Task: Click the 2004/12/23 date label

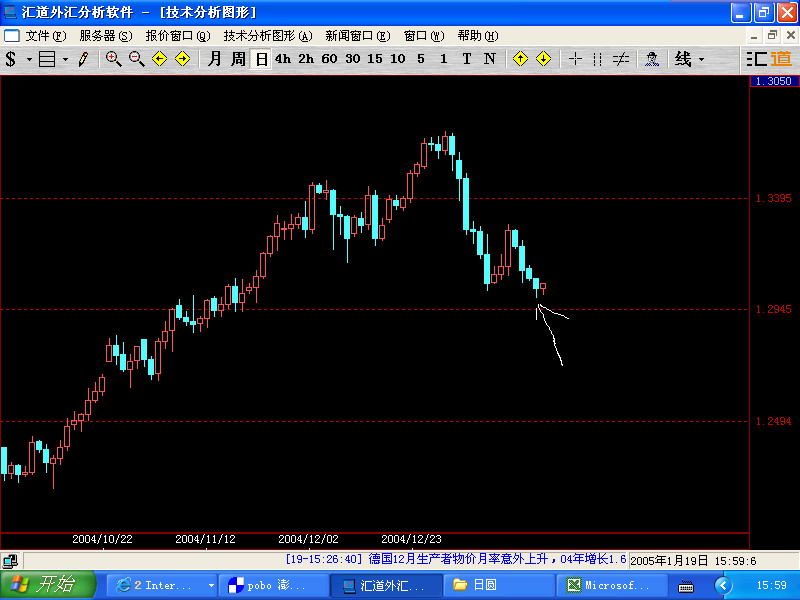Action: (411, 539)
